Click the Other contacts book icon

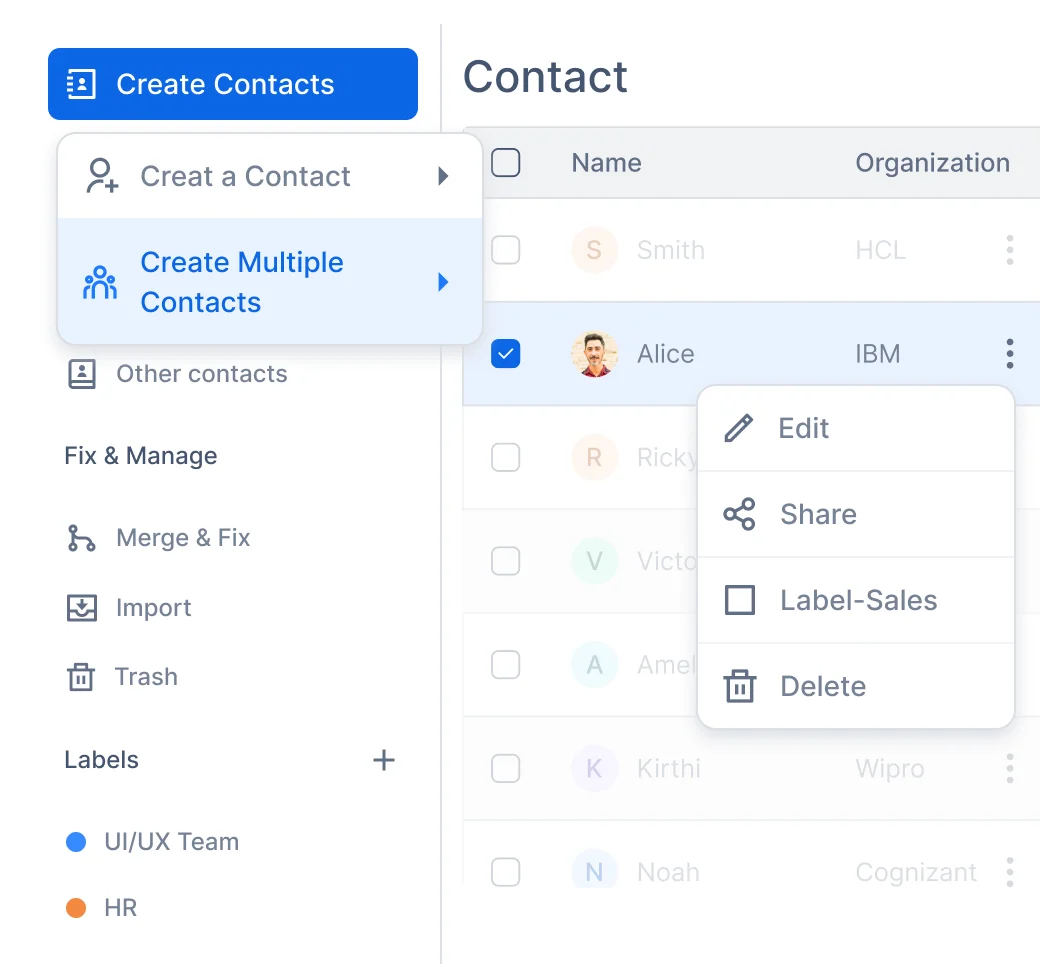(81, 374)
